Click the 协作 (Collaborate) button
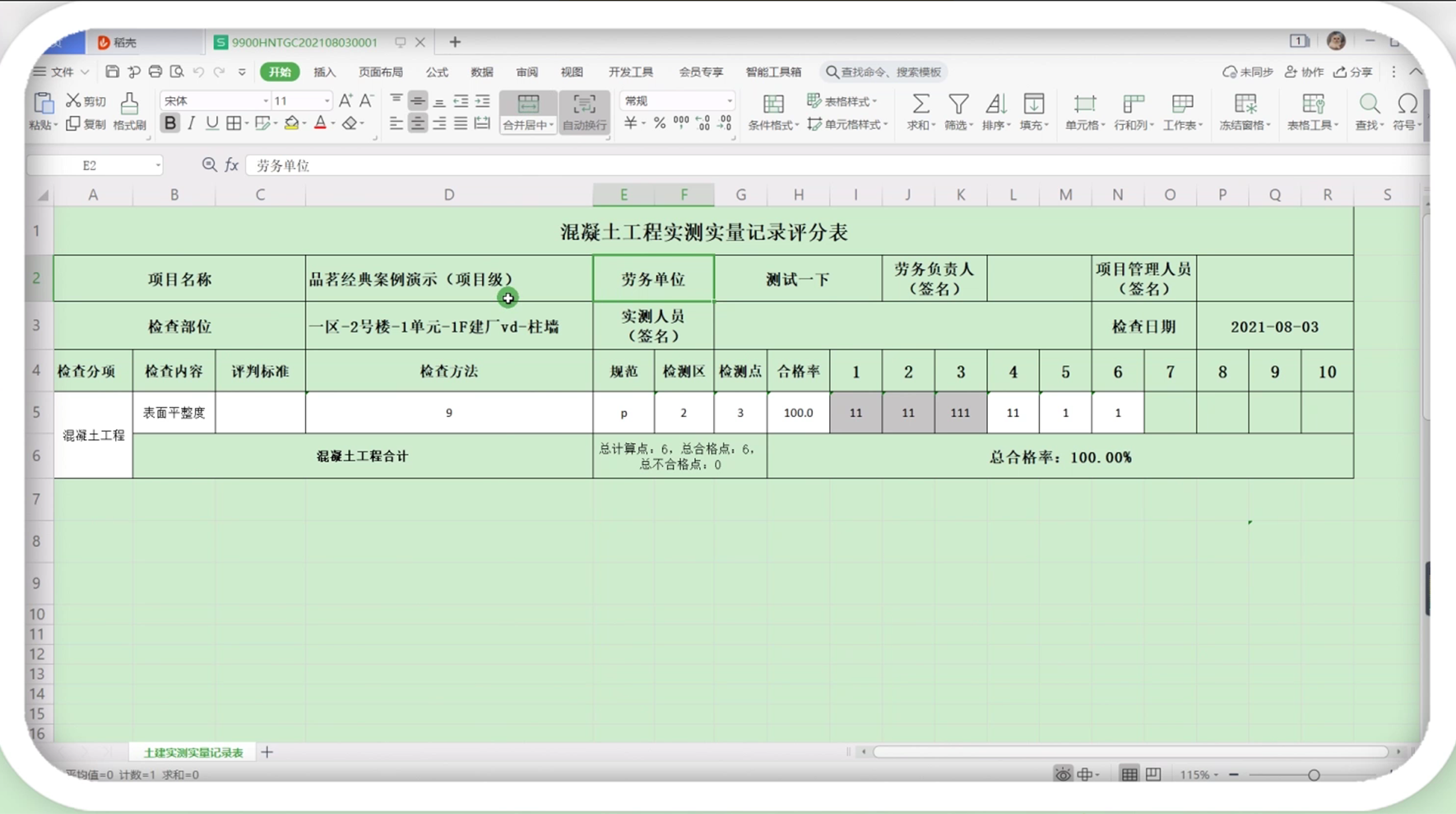 coord(1305,72)
